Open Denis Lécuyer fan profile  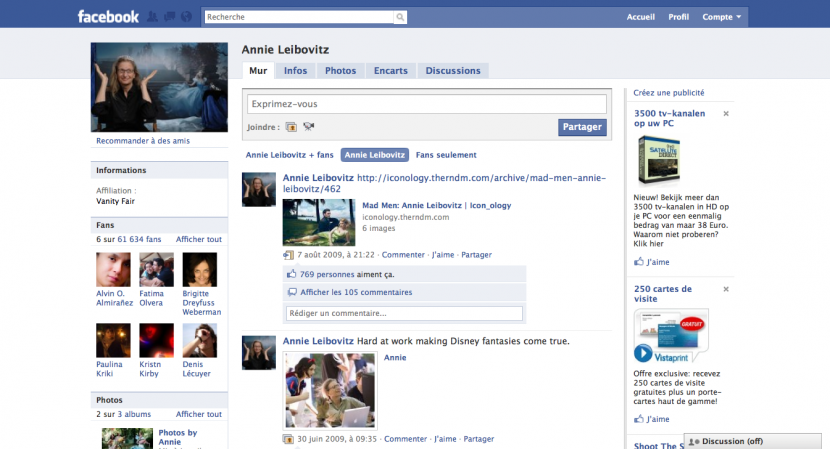point(200,340)
